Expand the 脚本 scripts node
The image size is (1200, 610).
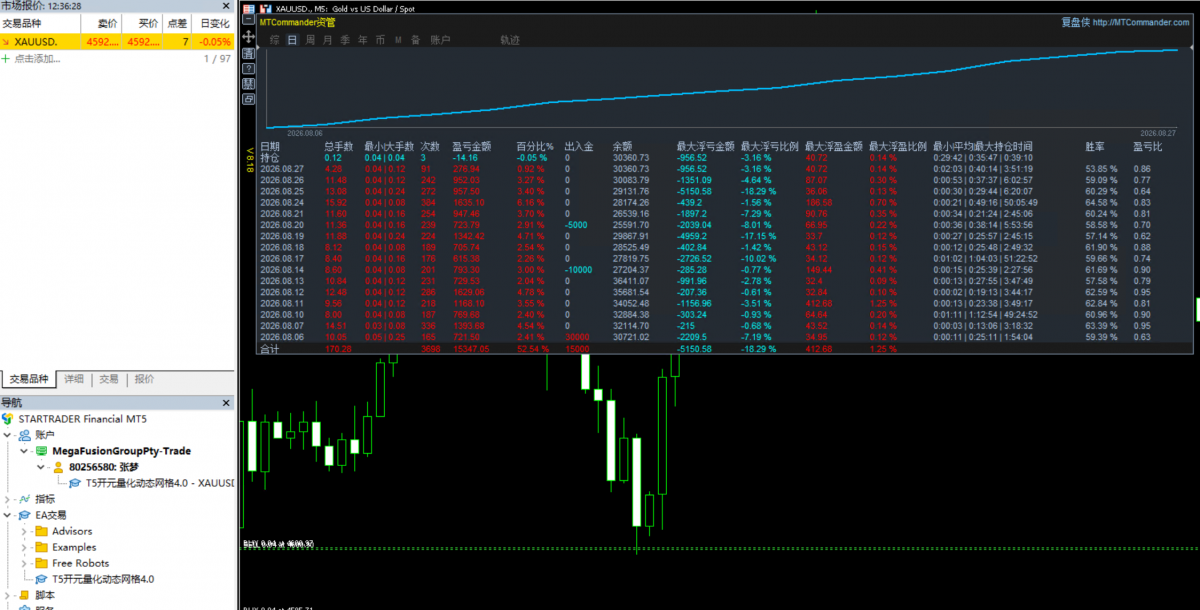(x=7, y=595)
